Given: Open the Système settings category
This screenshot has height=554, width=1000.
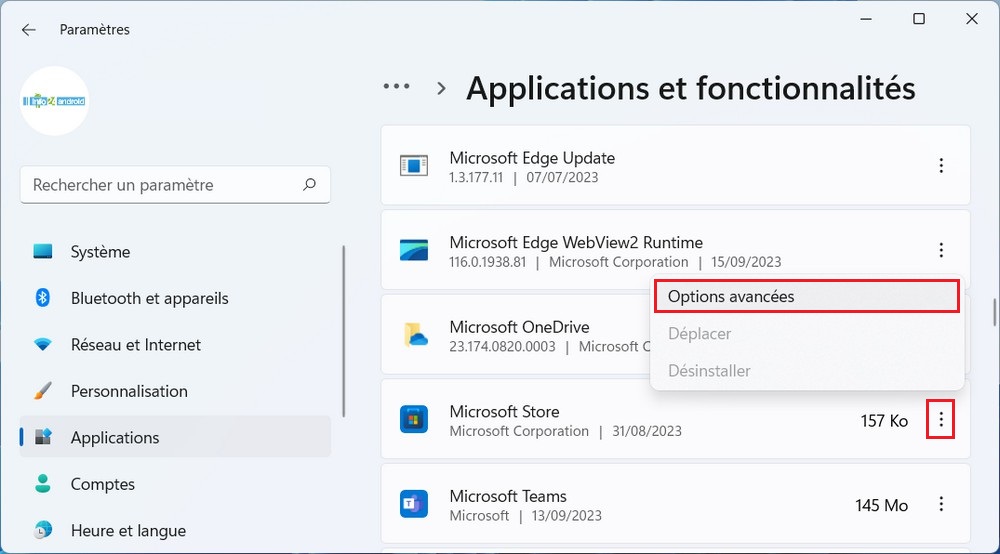Looking at the screenshot, I should click(175, 252).
